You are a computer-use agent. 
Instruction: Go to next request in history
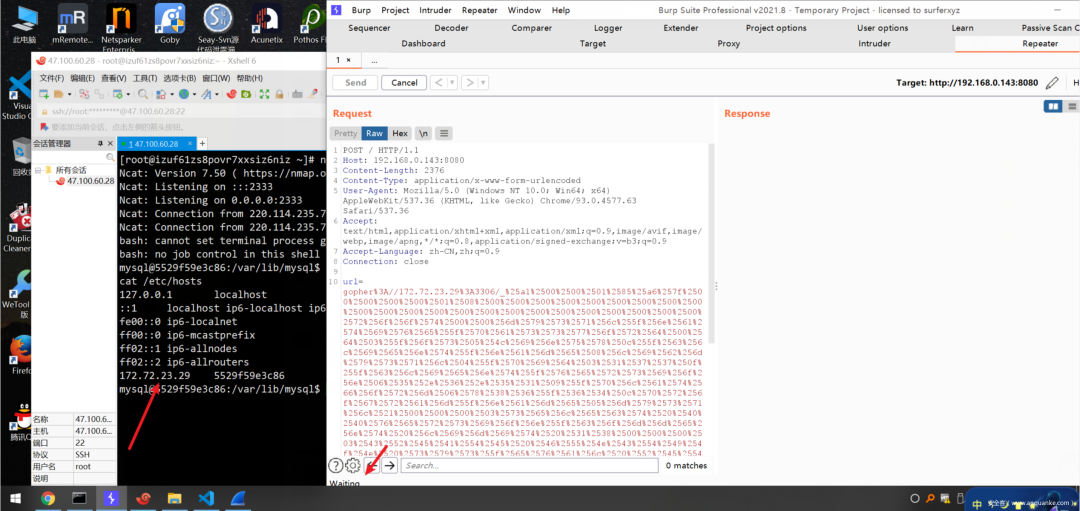[x=469, y=83]
